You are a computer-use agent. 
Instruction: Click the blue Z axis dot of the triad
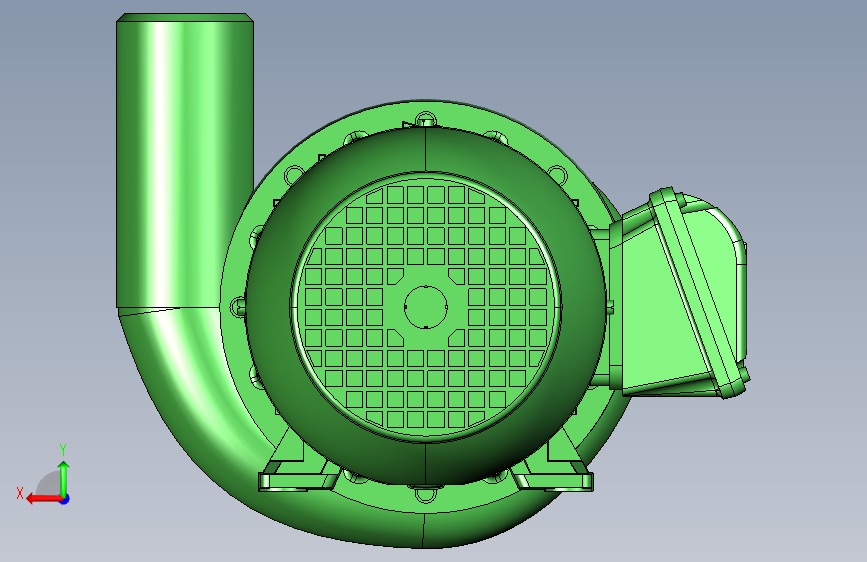click(x=65, y=499)
